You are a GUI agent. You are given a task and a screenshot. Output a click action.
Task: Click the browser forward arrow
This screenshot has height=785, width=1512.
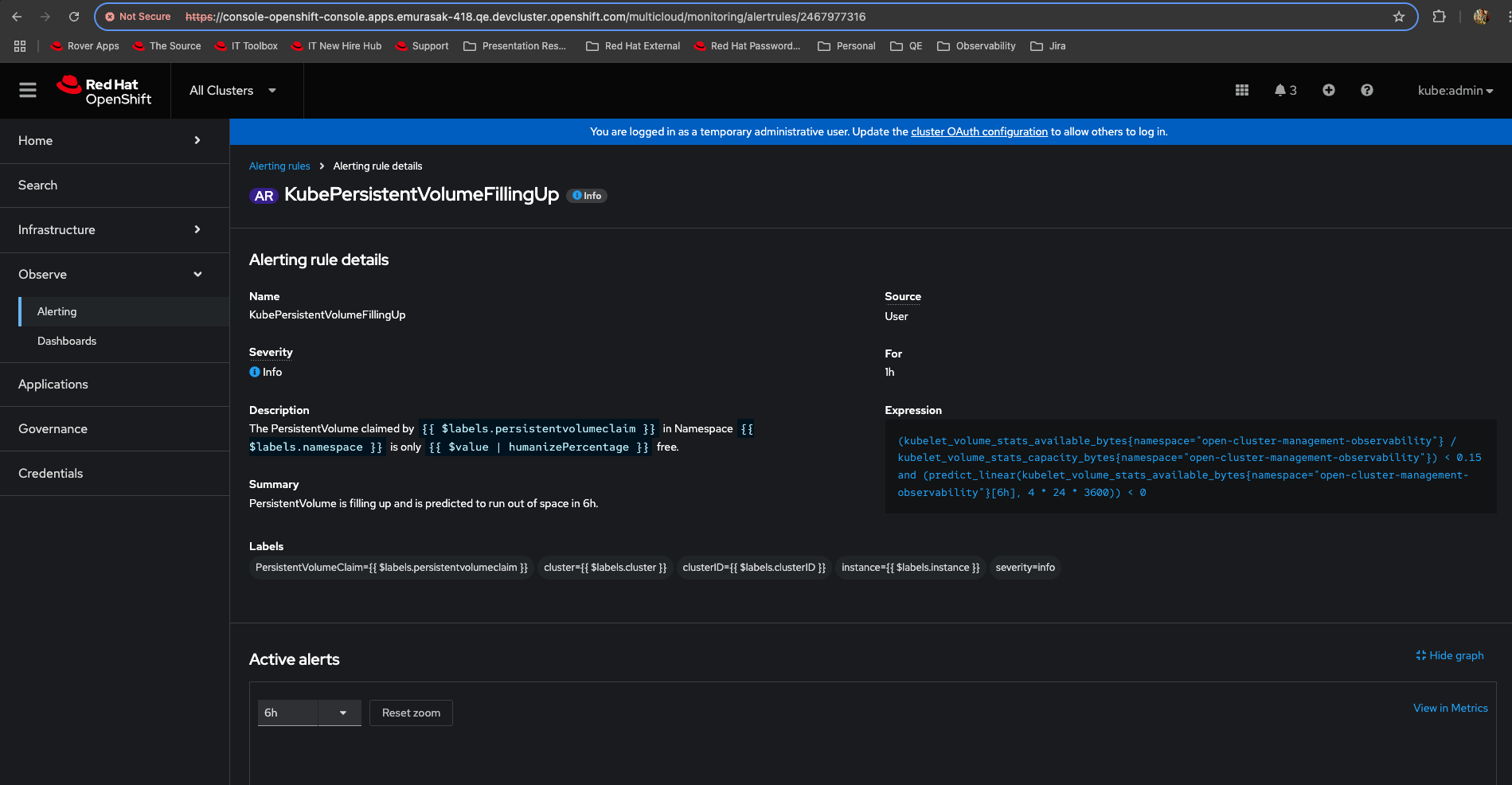[45, 17]
